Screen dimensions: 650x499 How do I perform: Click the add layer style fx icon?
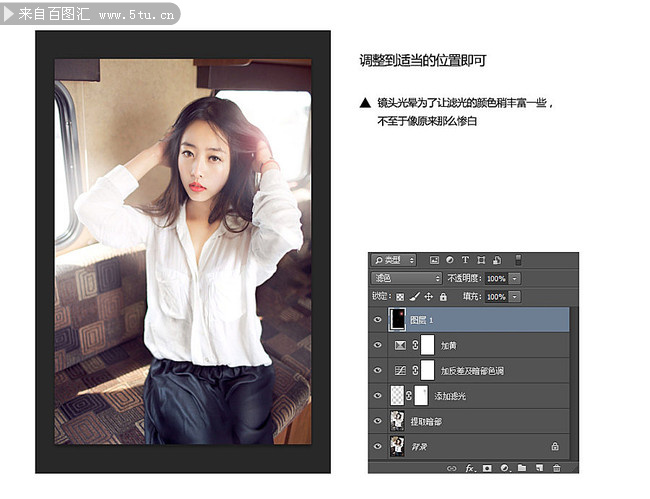[469, 467]
